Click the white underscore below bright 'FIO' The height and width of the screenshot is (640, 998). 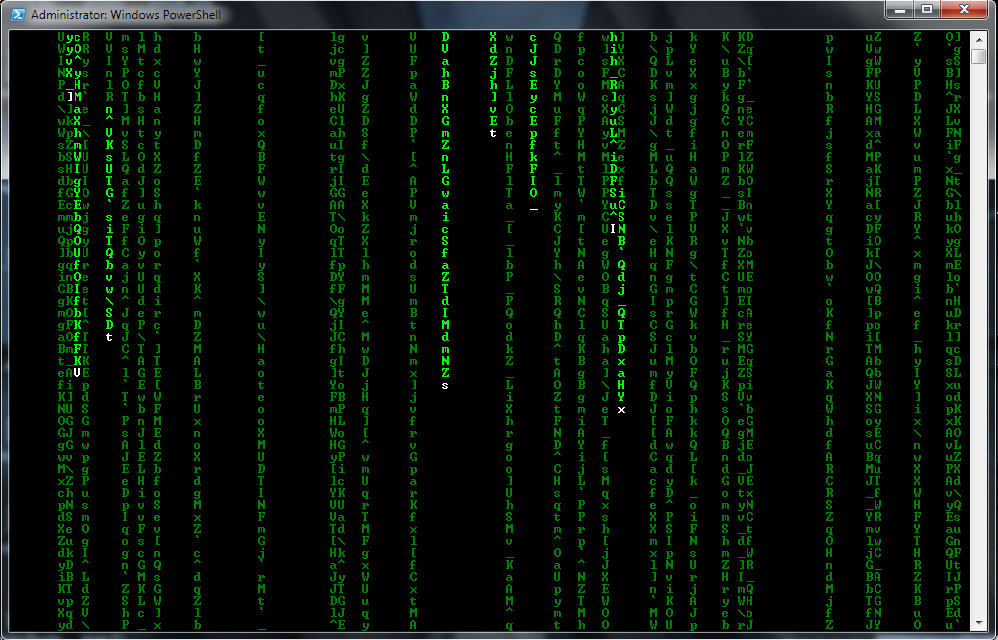point(534,207)
